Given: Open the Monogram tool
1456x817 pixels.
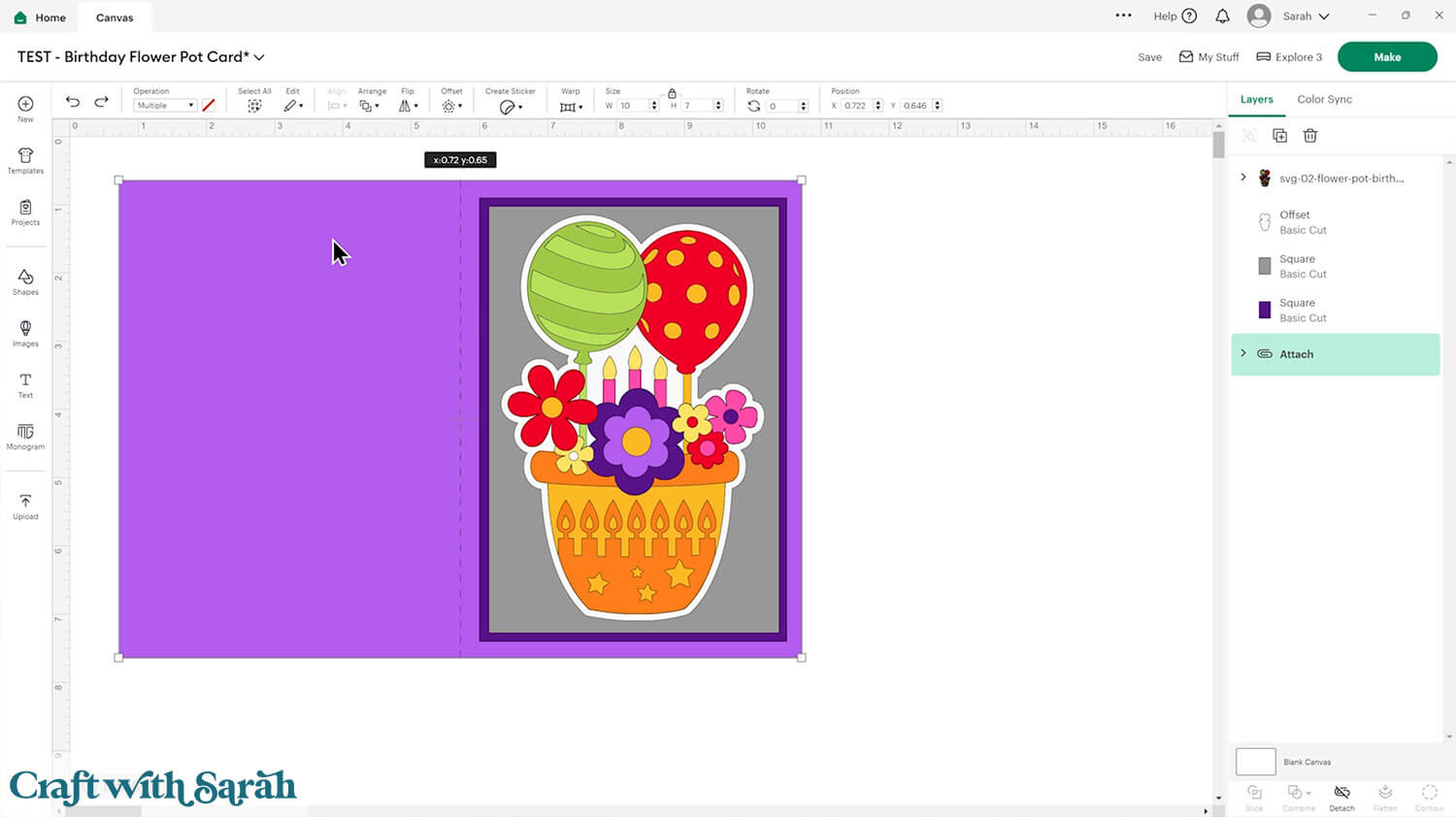Looking at the screenshot, I should (x=25, y=437).
